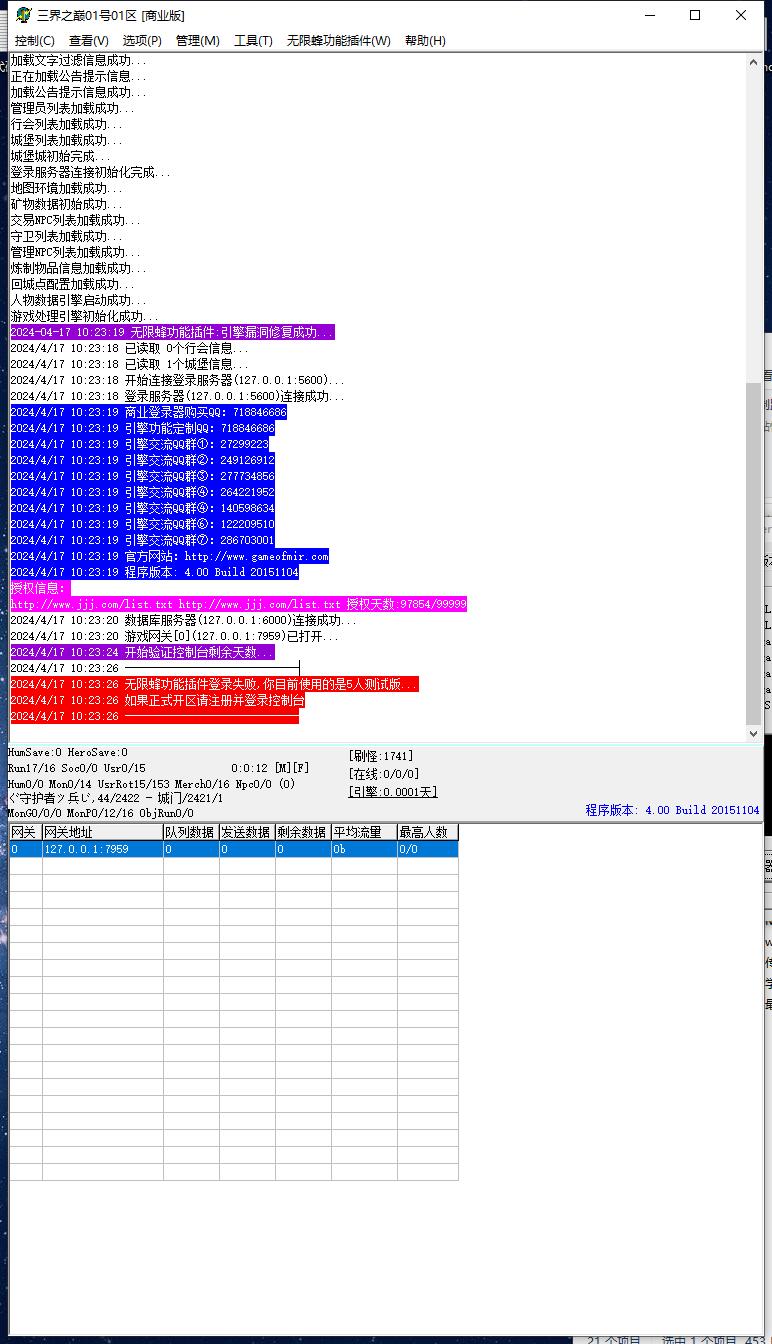This screenshot has width=772, height=1344.
Task: Open the 工具(T) menu
Action: pos(253,41)
